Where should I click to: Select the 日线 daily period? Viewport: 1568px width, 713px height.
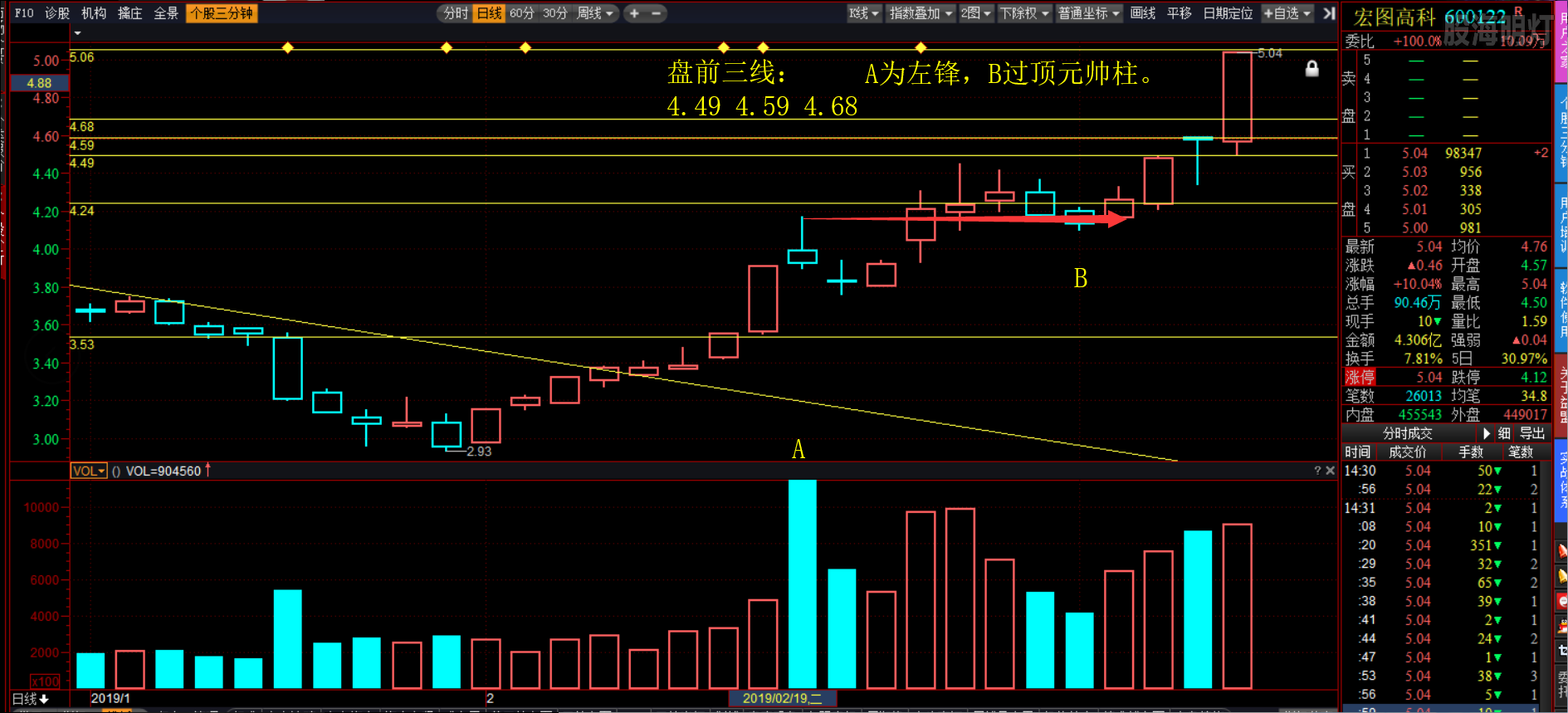tap(490, 13)
